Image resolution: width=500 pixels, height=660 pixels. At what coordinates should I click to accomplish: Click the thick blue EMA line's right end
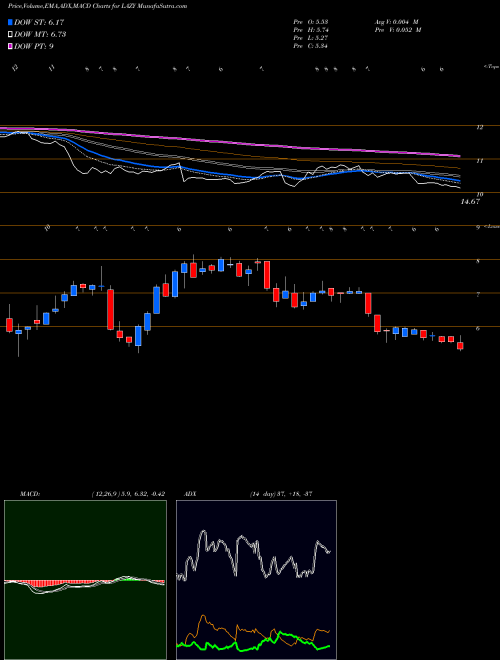tap(458, 181)
